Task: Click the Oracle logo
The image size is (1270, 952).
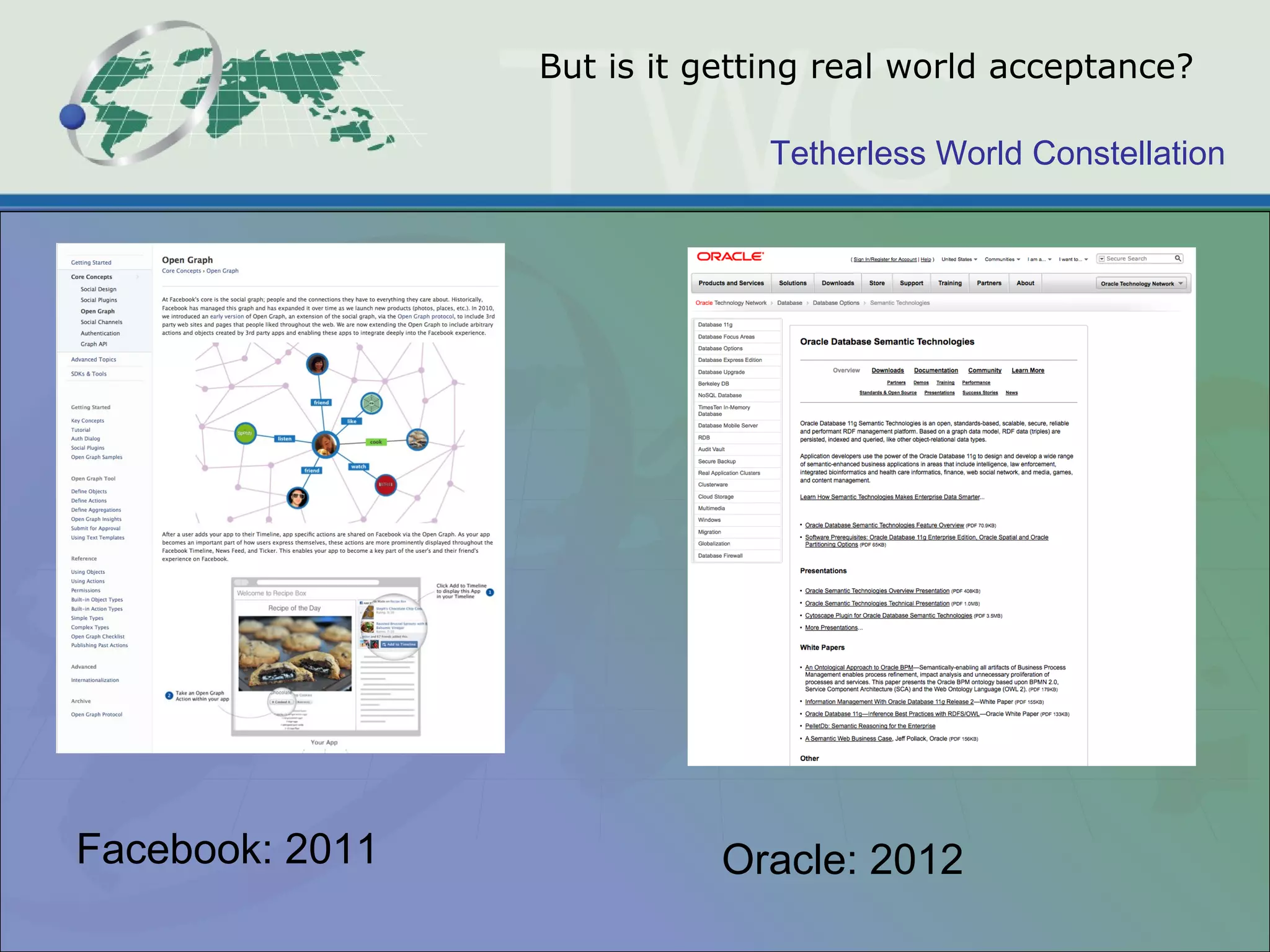Action: coord(730,257)
